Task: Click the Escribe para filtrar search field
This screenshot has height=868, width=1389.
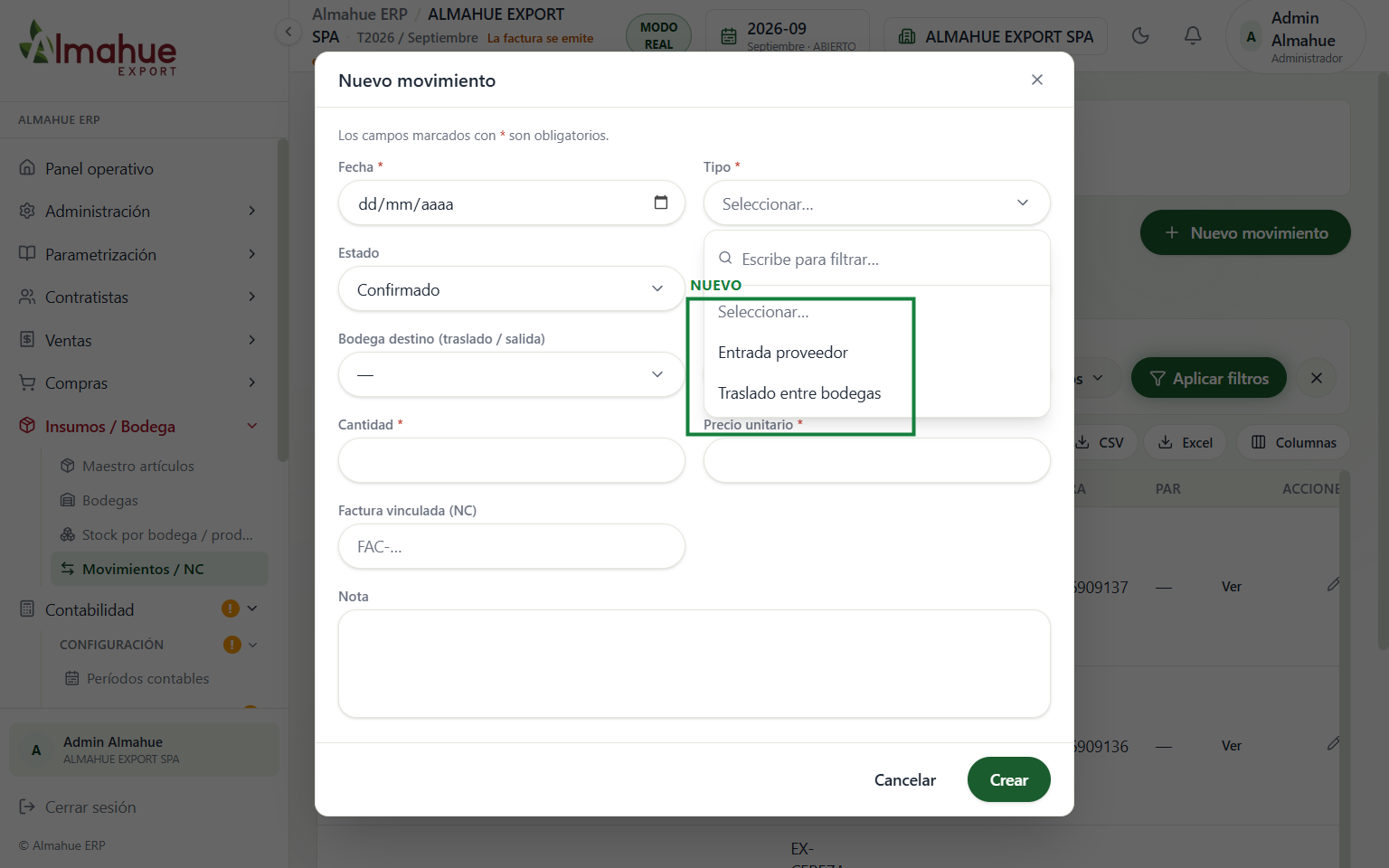Action: pyautogui.click(x=876, y=259)
